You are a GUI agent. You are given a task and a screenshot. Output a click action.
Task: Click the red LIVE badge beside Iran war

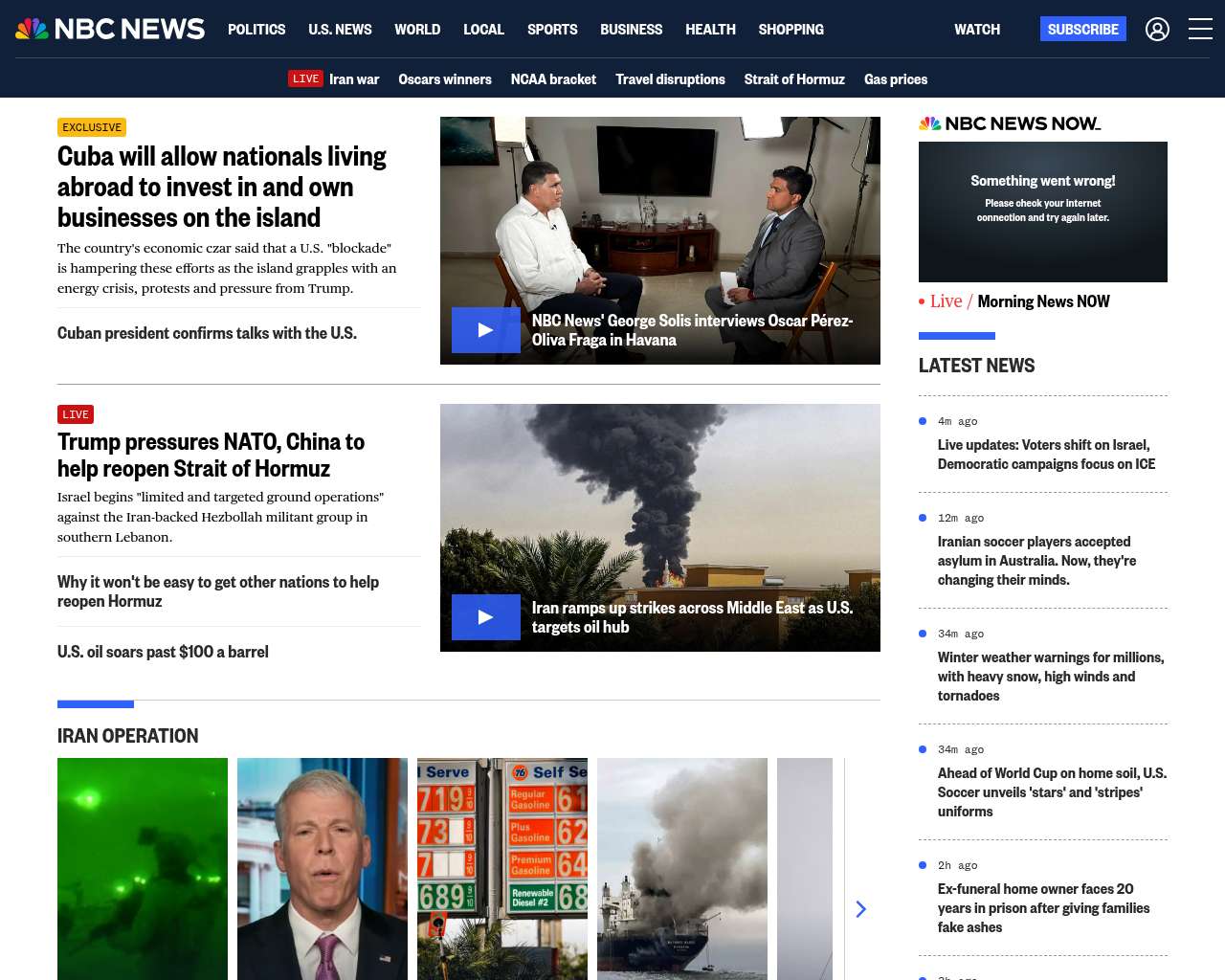[x=305, y=79]
